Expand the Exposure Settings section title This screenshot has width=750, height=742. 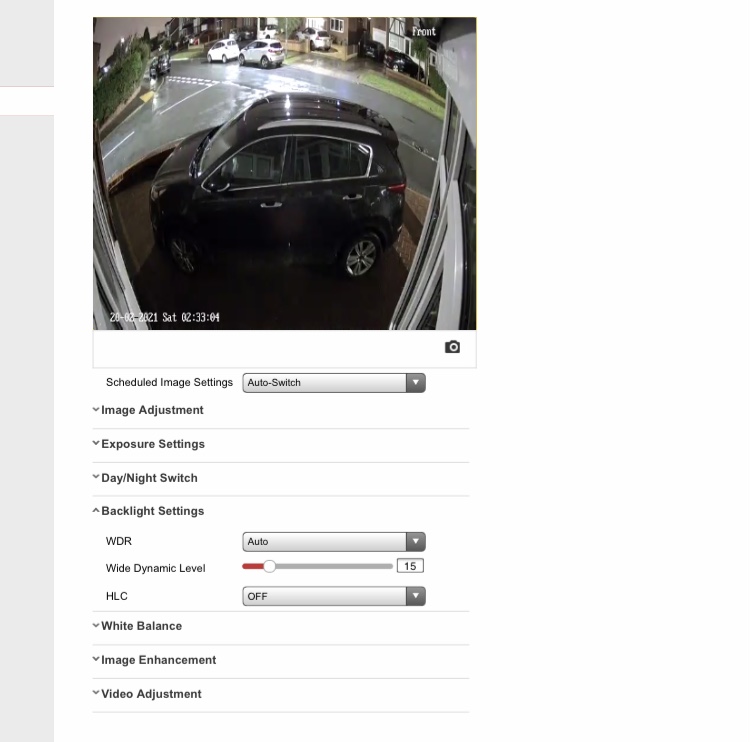(x=153, y=444)
